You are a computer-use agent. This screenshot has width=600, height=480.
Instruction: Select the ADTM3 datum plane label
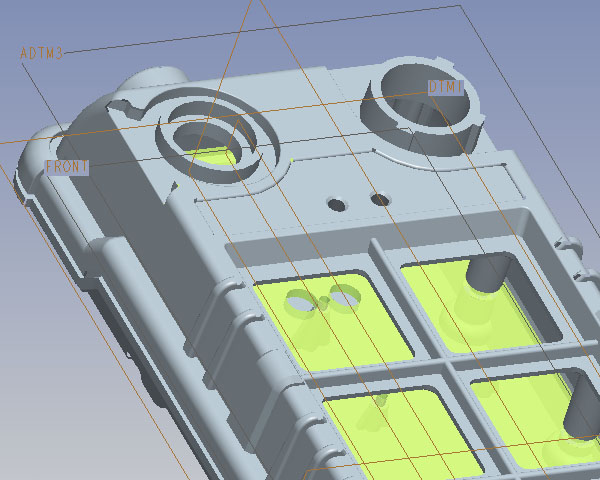[41, 53]
